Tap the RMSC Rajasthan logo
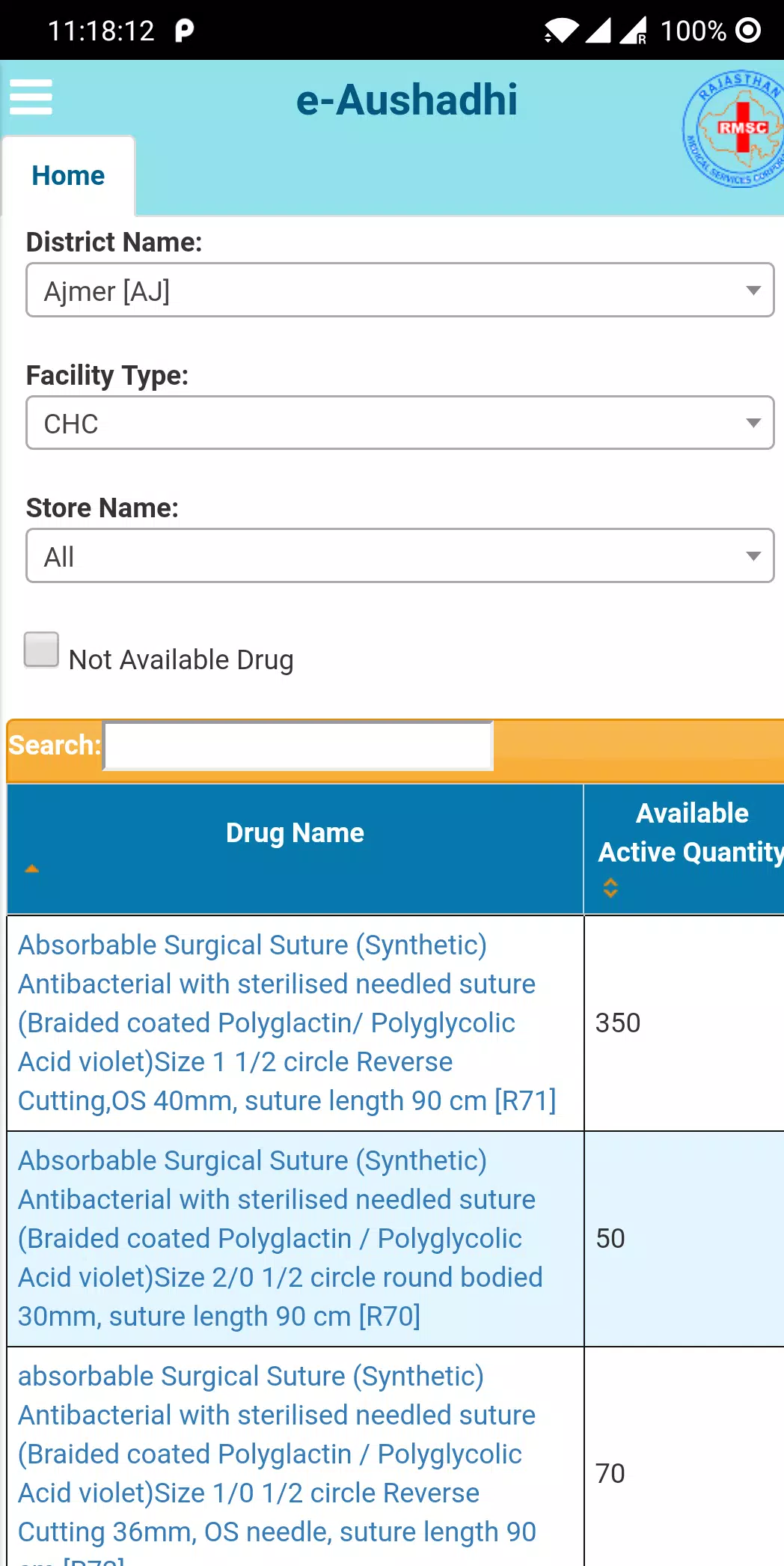The height and width of the screenshot is (1566, 784). tap(733, 129)
